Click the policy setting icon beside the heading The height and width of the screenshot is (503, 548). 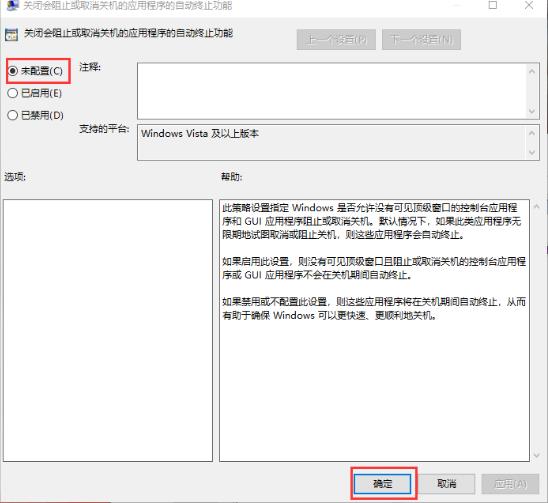[x=12, y=35]
